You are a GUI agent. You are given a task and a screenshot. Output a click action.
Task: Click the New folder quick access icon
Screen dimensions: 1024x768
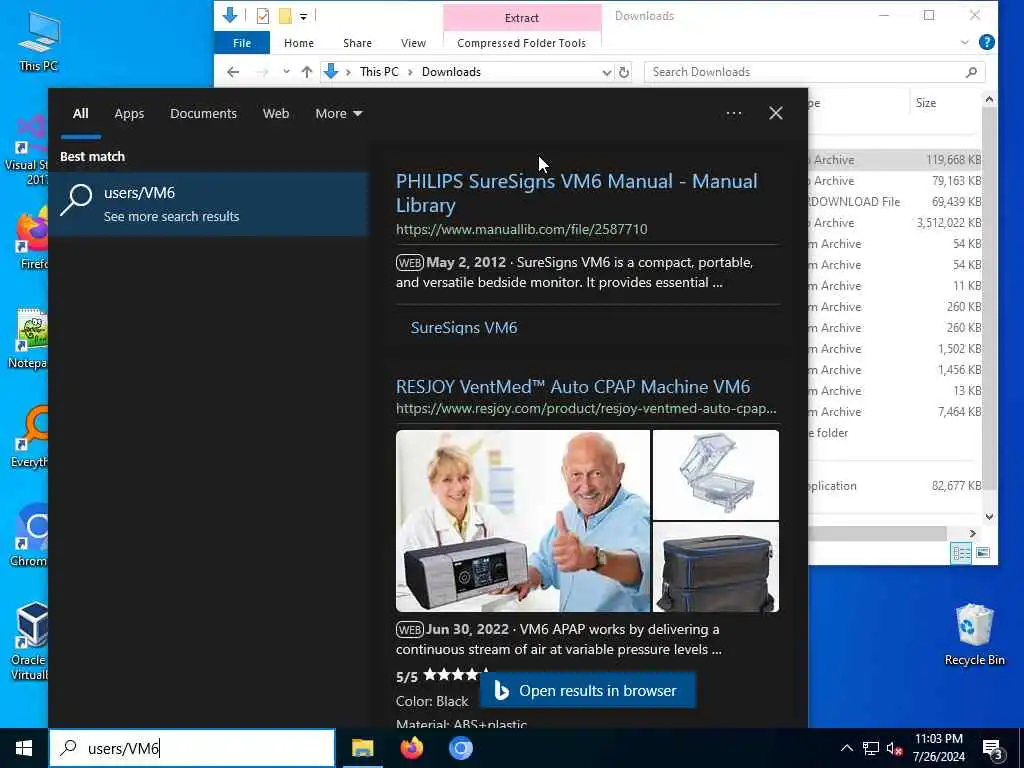tap(285, 16)
